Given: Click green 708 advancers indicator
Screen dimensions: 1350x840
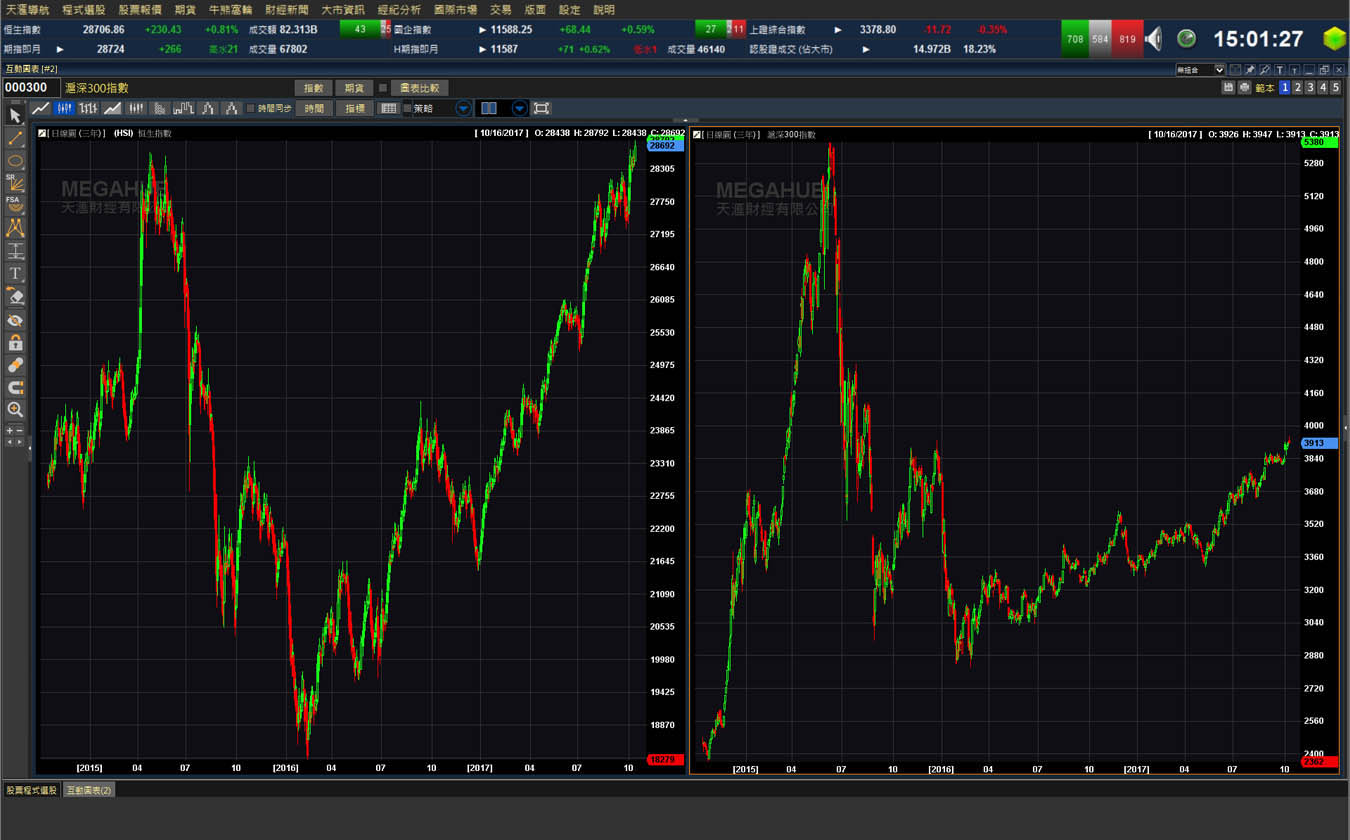Looking at the screenshot, I should tap(1075, 39).
